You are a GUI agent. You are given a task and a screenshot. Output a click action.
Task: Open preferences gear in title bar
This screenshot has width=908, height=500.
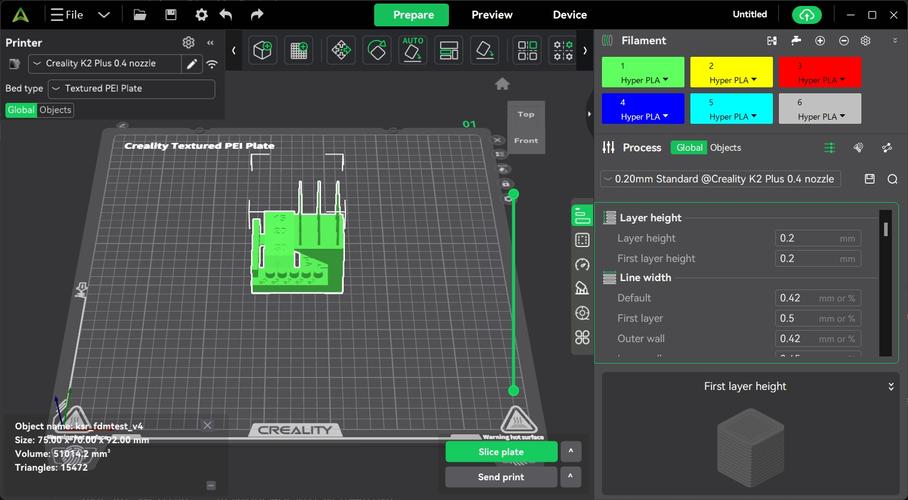point(201,15)
